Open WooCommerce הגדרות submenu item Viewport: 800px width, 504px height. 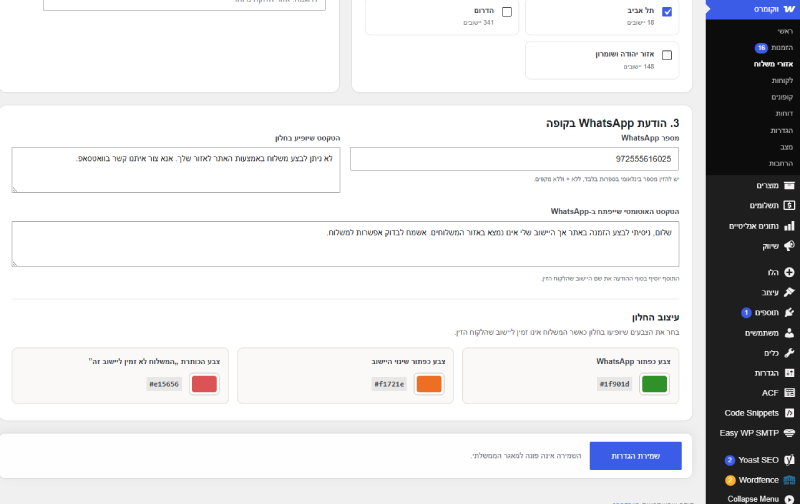click(781, 130)
